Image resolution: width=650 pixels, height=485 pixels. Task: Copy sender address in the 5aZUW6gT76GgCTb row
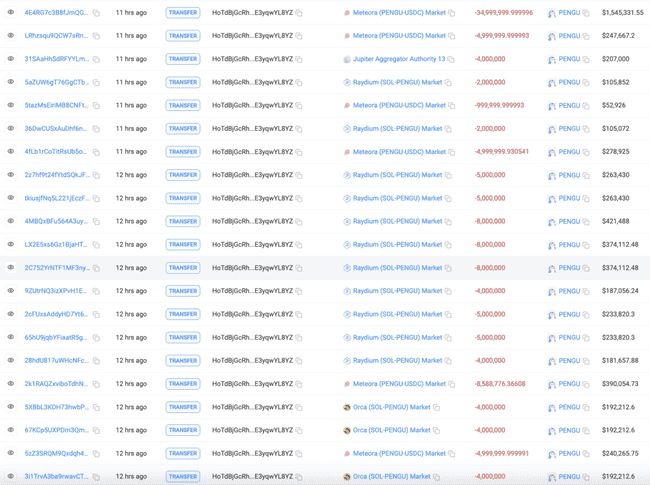[x=299, y=83]
